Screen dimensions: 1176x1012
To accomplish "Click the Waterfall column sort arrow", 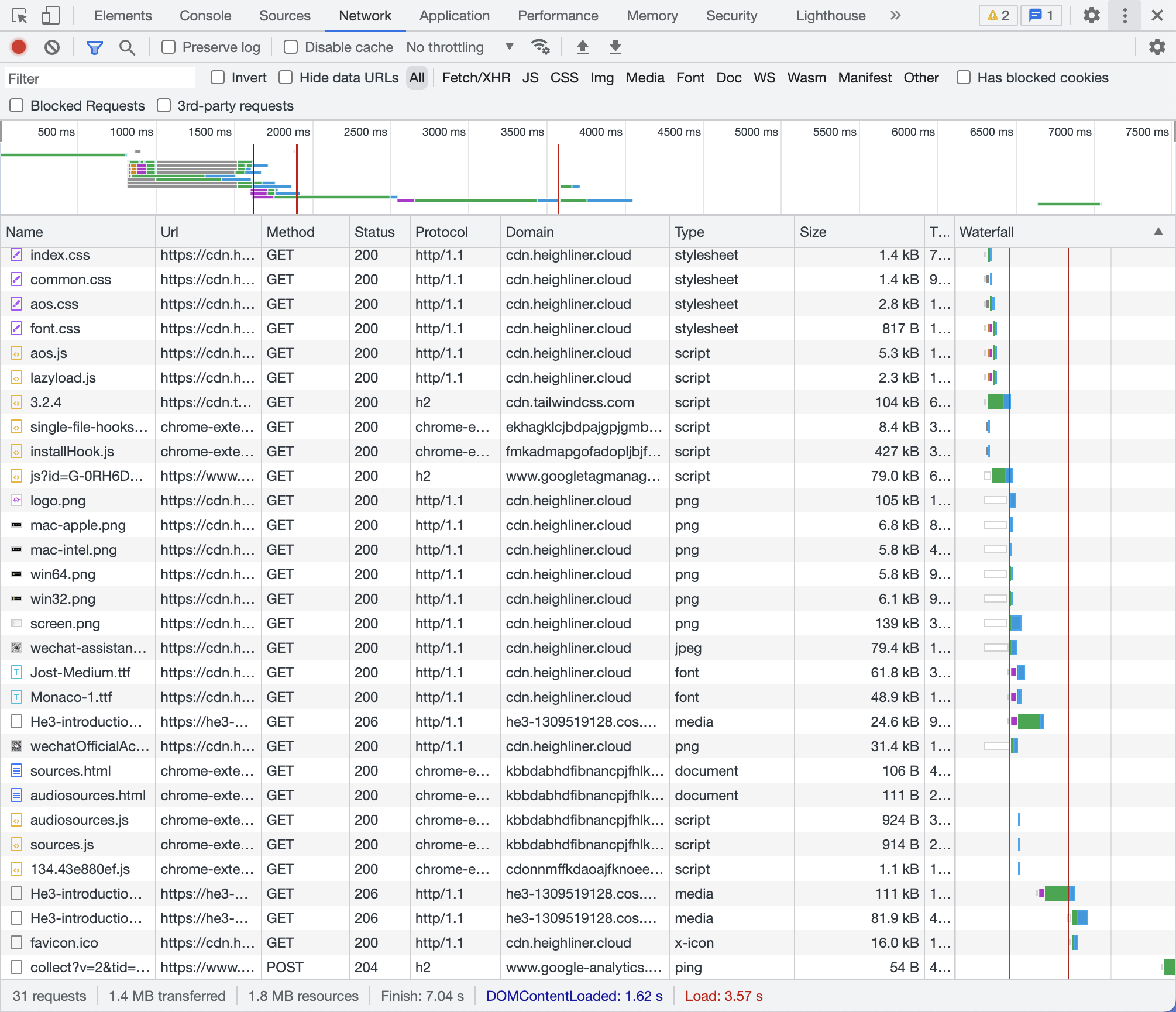I will (x=1158, y=232).
